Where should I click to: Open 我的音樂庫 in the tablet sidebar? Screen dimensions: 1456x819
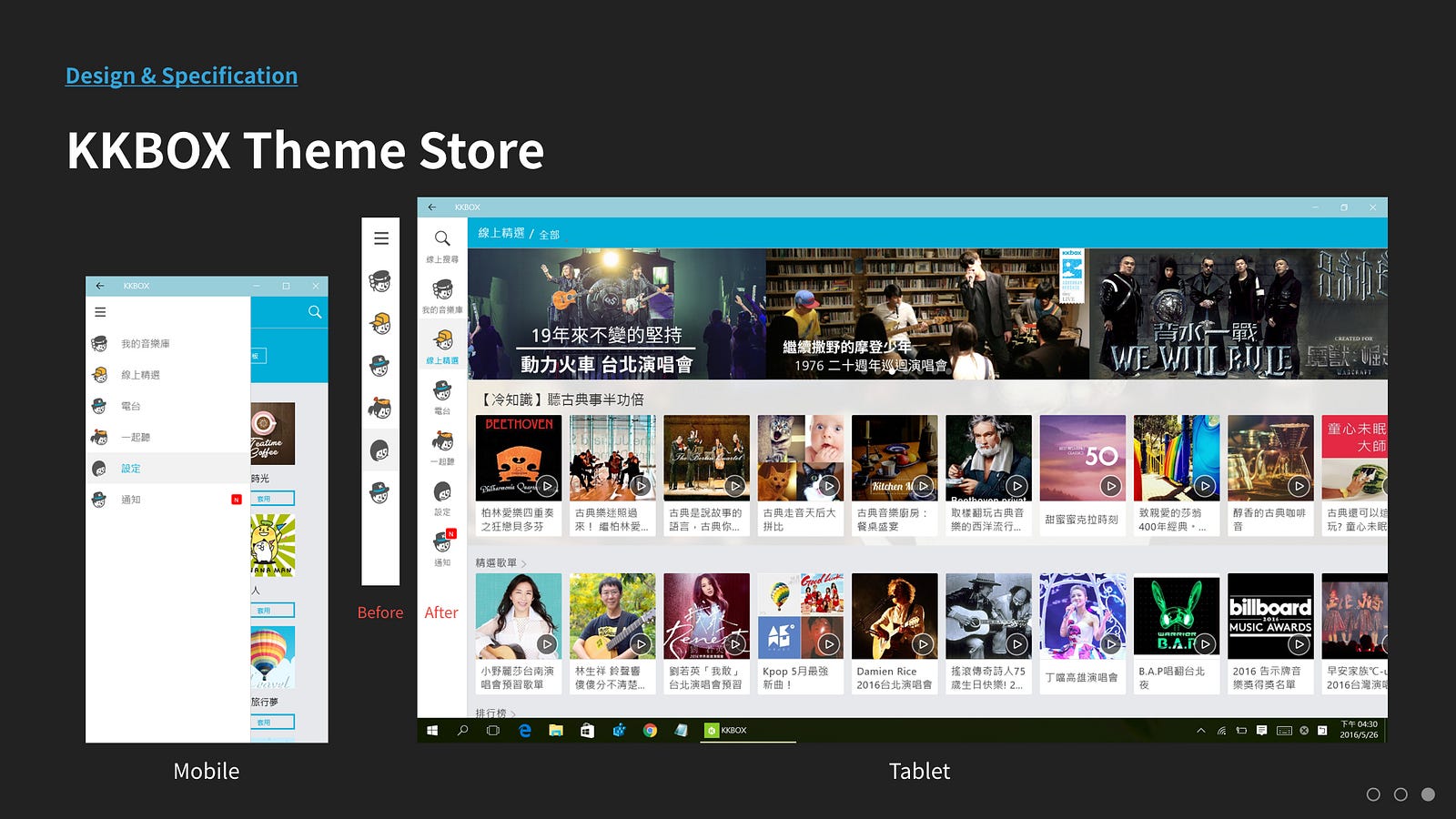point(442,296)
